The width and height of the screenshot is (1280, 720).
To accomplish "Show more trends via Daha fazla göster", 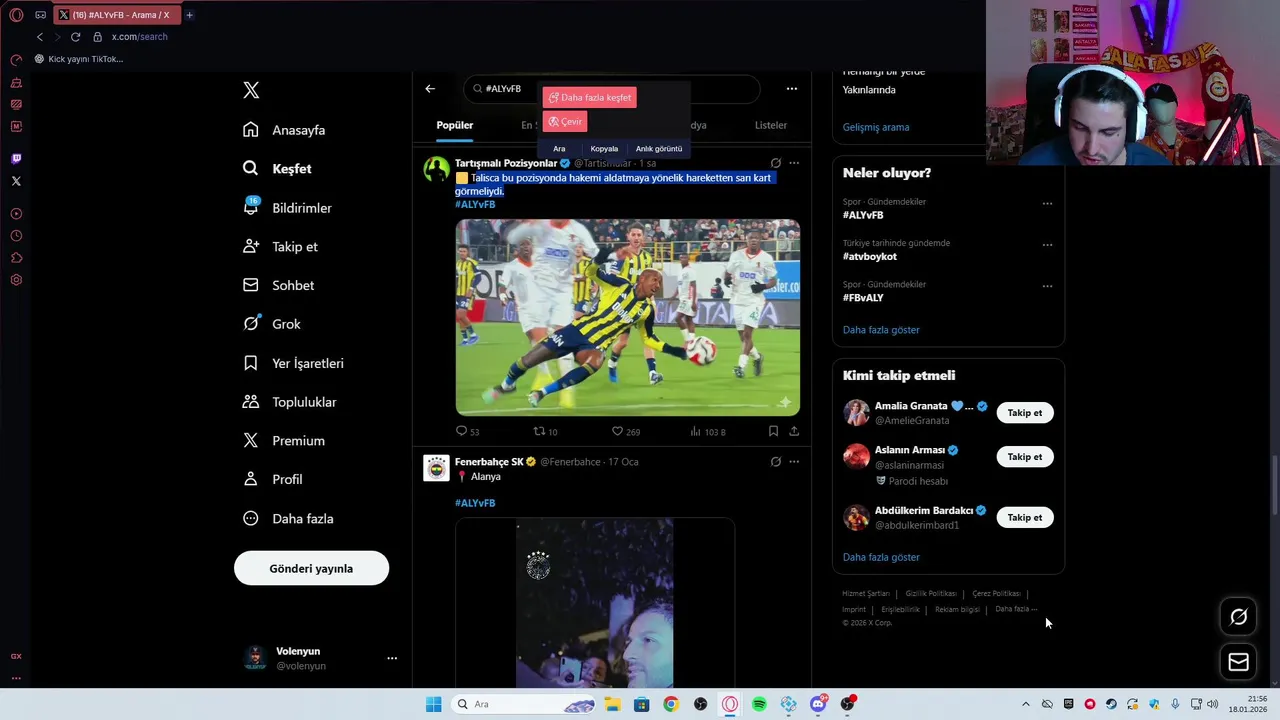I will click(881, 330).
